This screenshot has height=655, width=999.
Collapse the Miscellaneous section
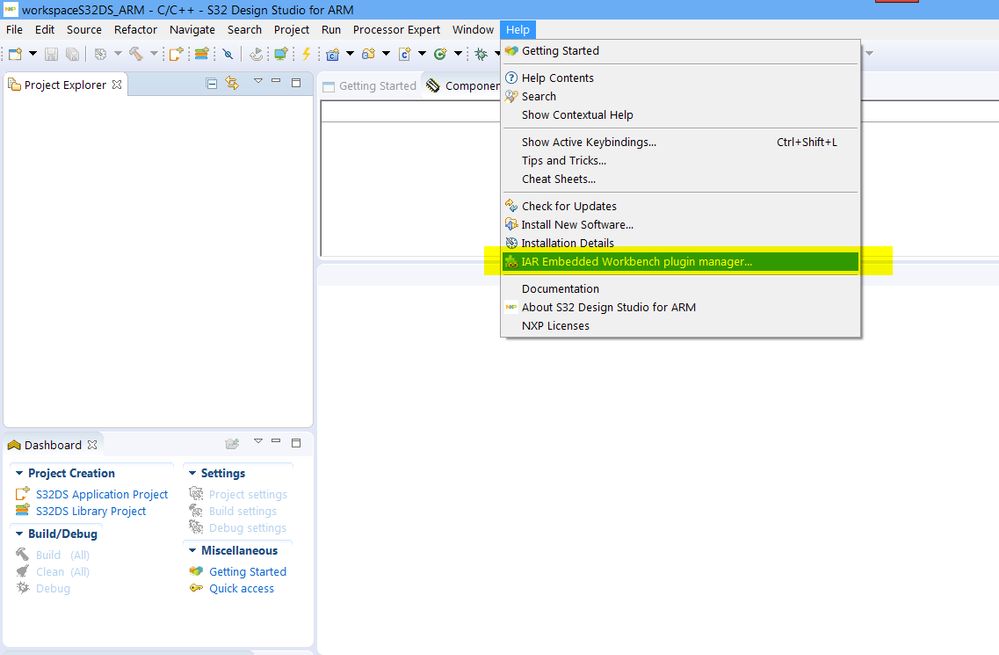click(192, 550)
